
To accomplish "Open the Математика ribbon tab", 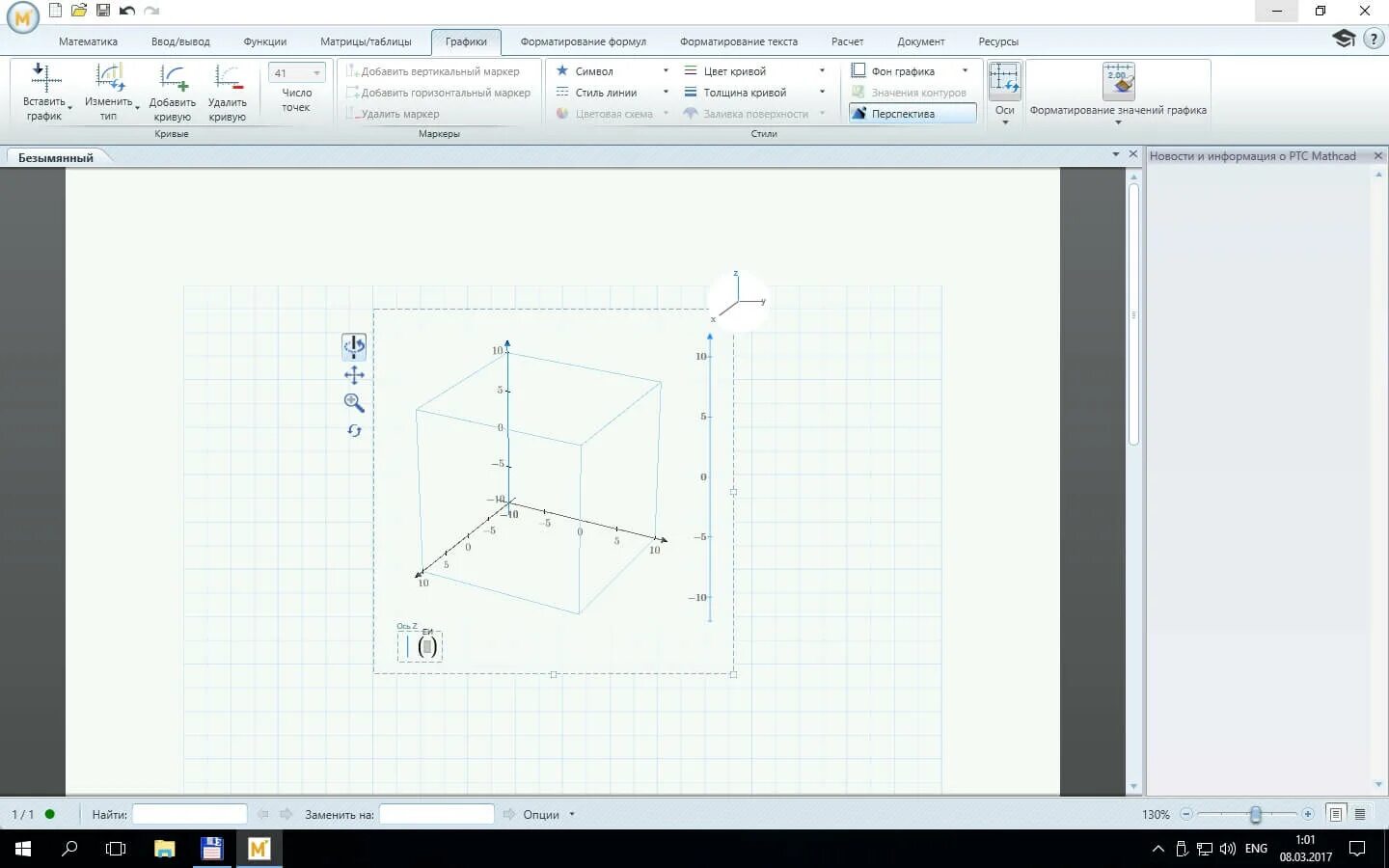I will (88, 41).
